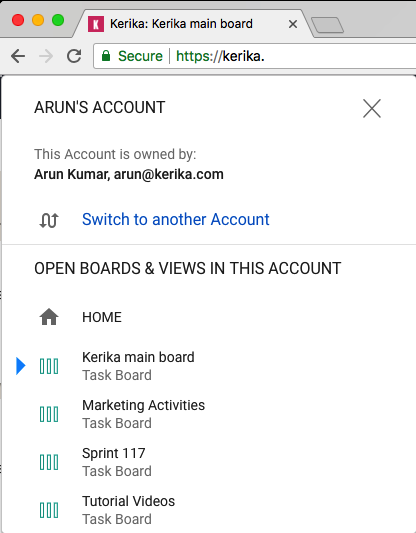Reload the page
The image size is (416, 533).
tap(74, 56)
